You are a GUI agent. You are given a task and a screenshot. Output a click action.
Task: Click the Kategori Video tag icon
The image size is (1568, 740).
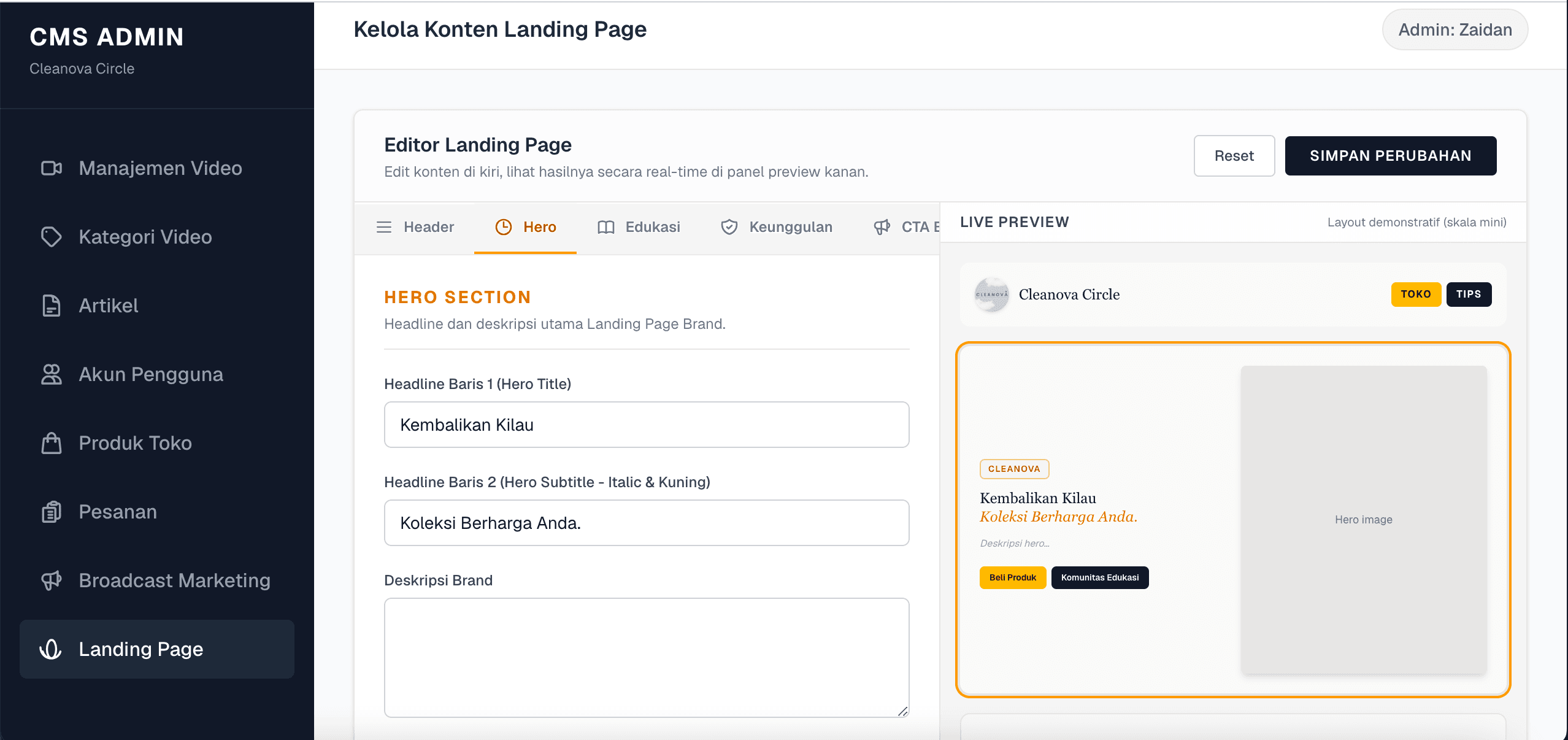tap(52, 237)
